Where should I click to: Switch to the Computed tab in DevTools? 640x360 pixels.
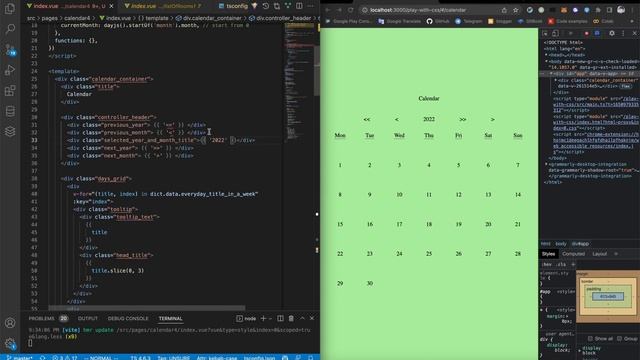coord(573,254)
